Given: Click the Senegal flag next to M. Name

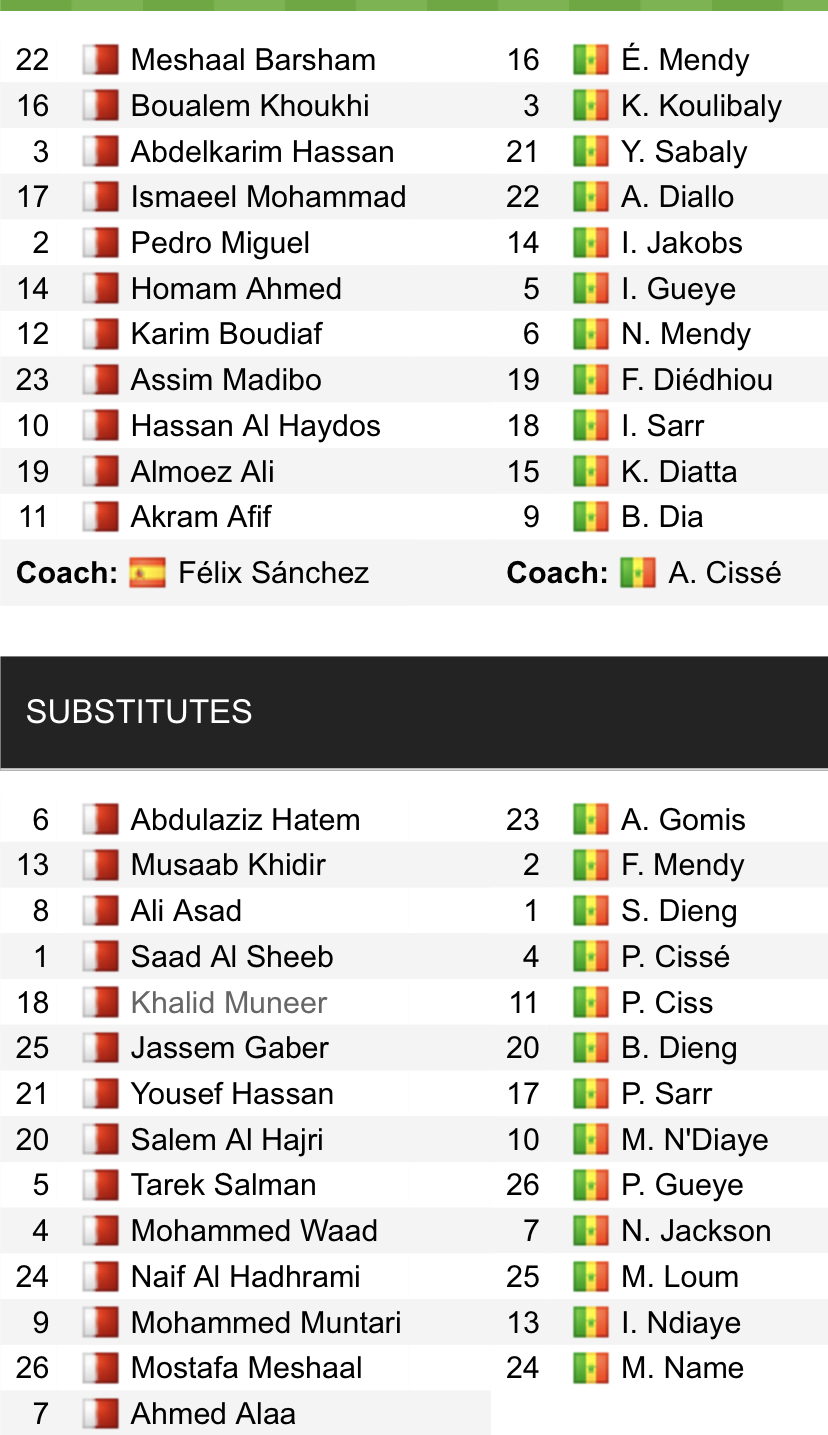Looking at the screenshot, I should tap(591, 1368).
